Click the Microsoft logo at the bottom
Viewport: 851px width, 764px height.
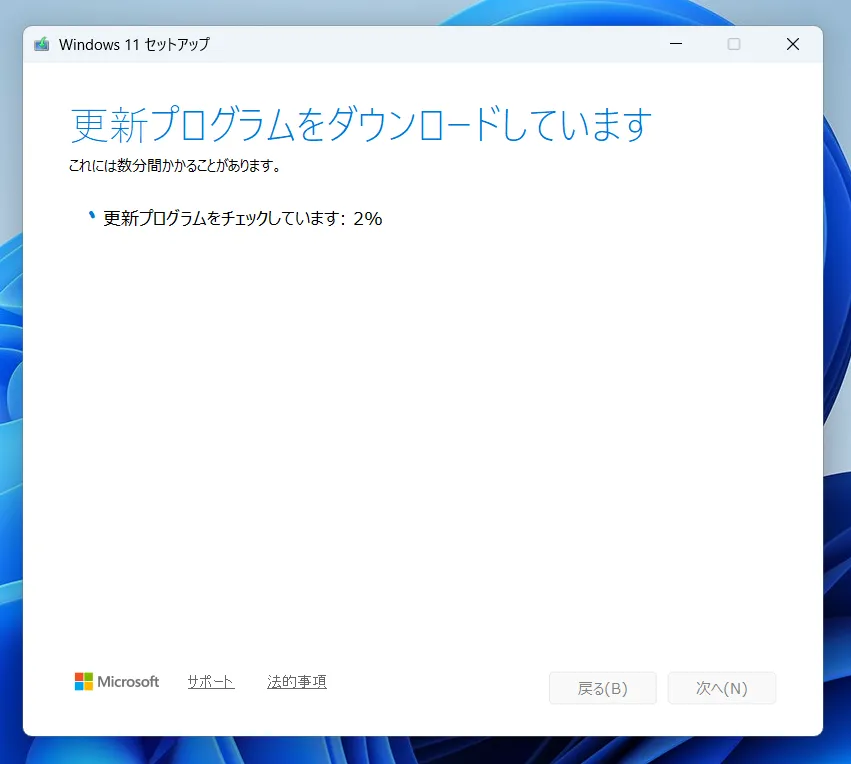point(117,682)
